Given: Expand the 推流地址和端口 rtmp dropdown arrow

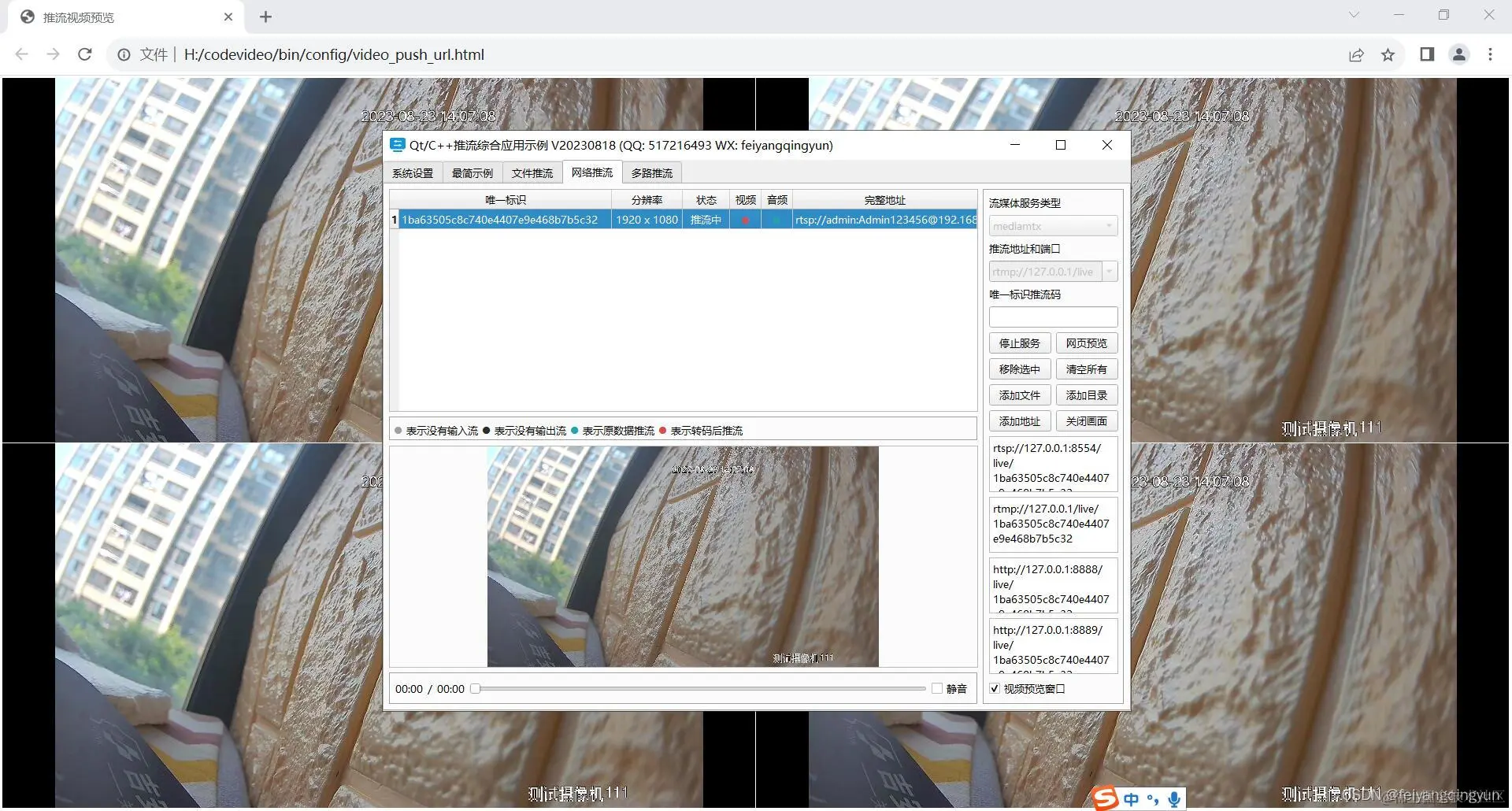Looking at the screenshot, I should coord(1110,272).
